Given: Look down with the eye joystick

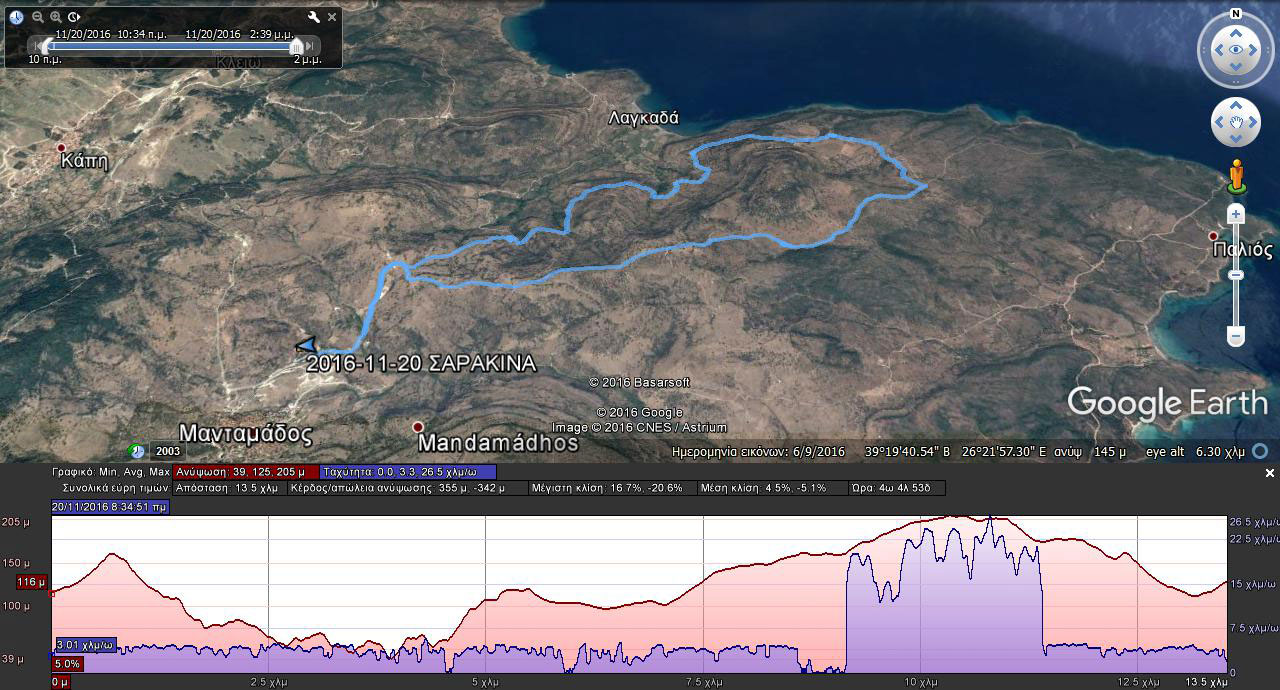Looking at the screenshot, I should coord(1236,68).
